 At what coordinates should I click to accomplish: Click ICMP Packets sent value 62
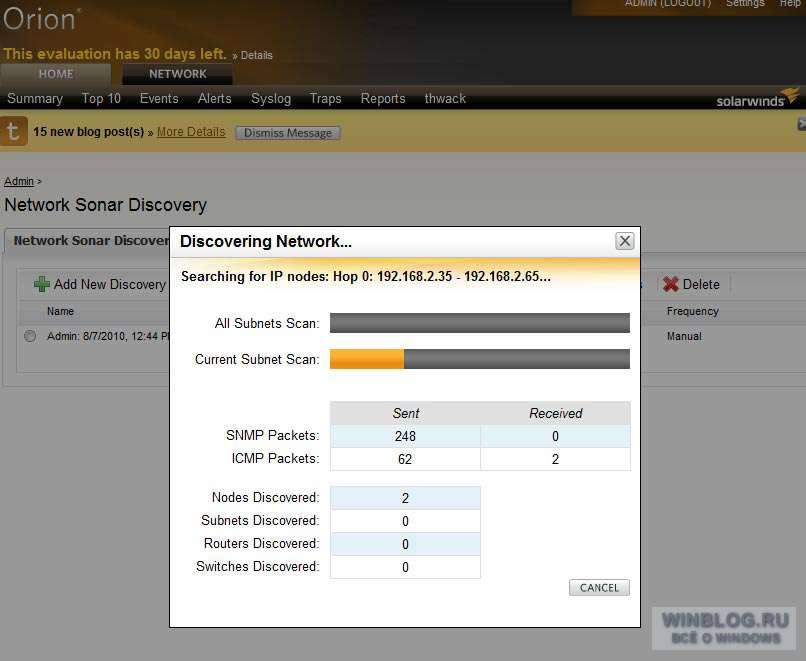pos(405,459)
